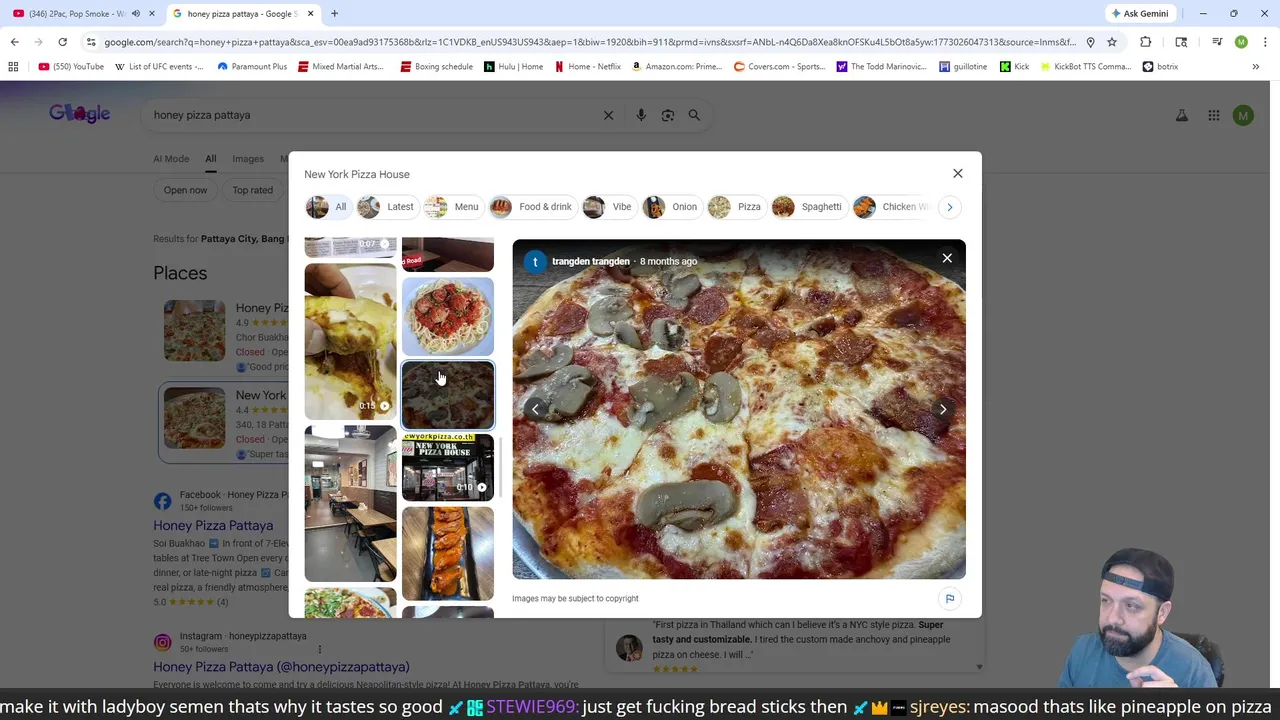Open the Extensions puzzle icon
1280x720 pixels.
tap(1145, 42)
